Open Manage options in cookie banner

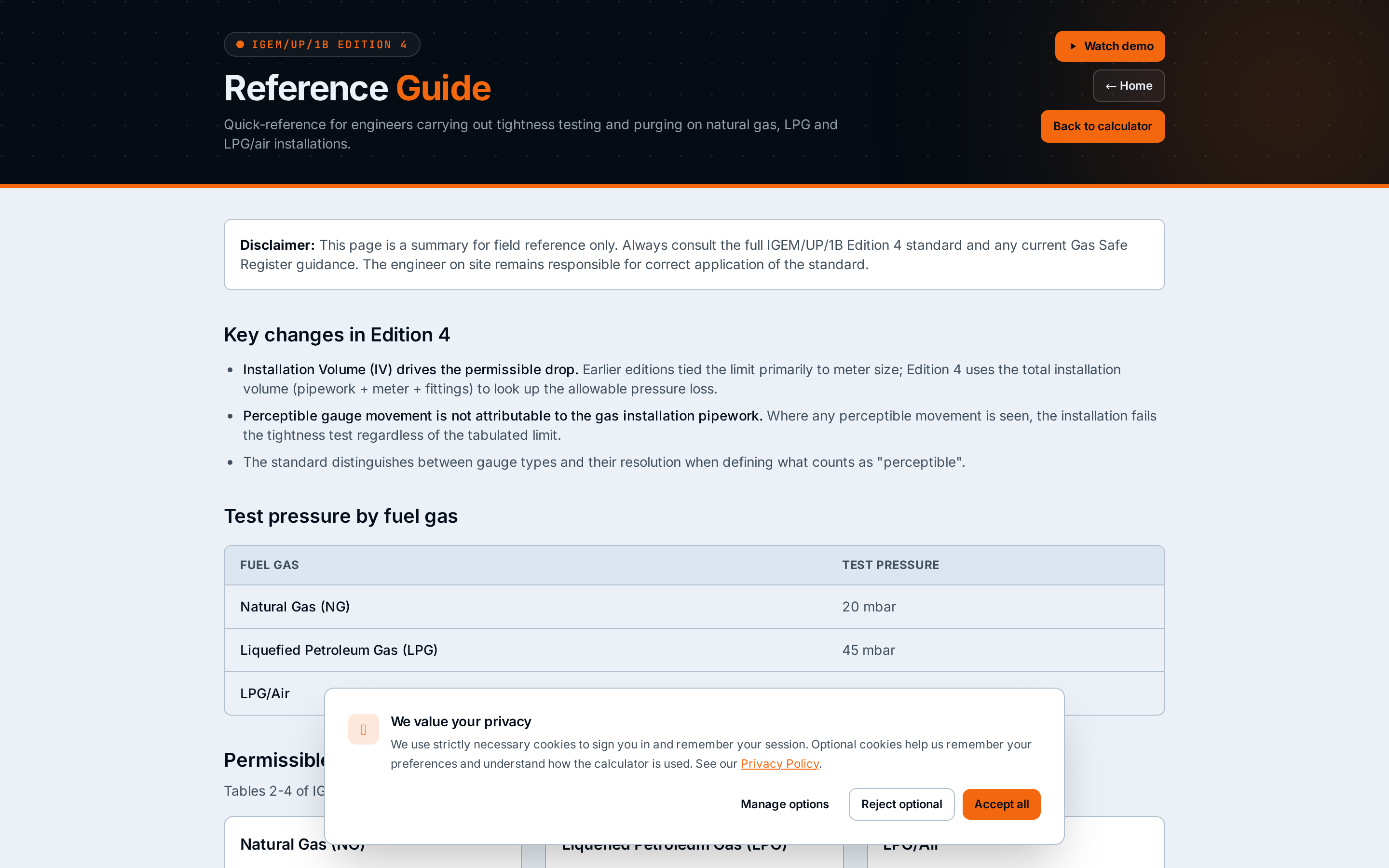pos(784,804)
